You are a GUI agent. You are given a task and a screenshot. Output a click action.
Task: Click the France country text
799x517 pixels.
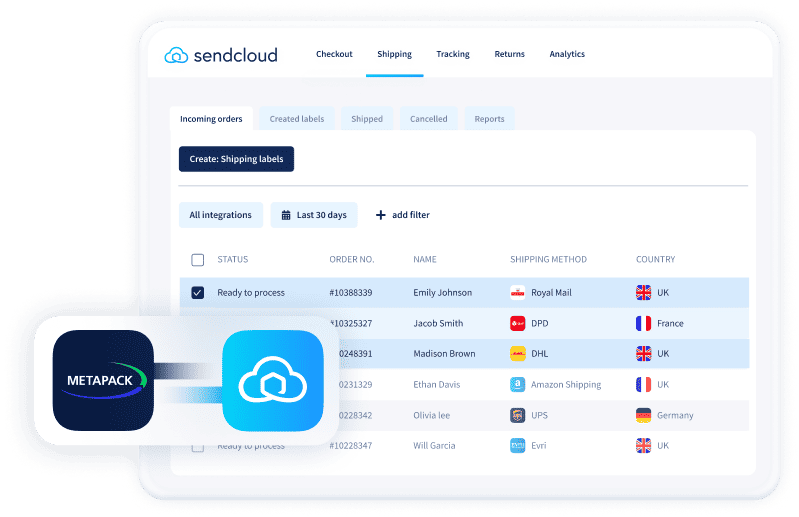pos(670,323)
